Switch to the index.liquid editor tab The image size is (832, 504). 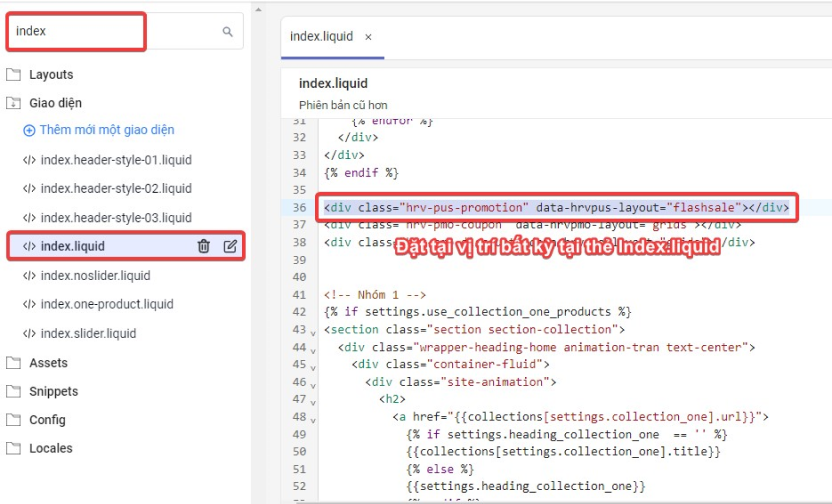tap(321, 37)
